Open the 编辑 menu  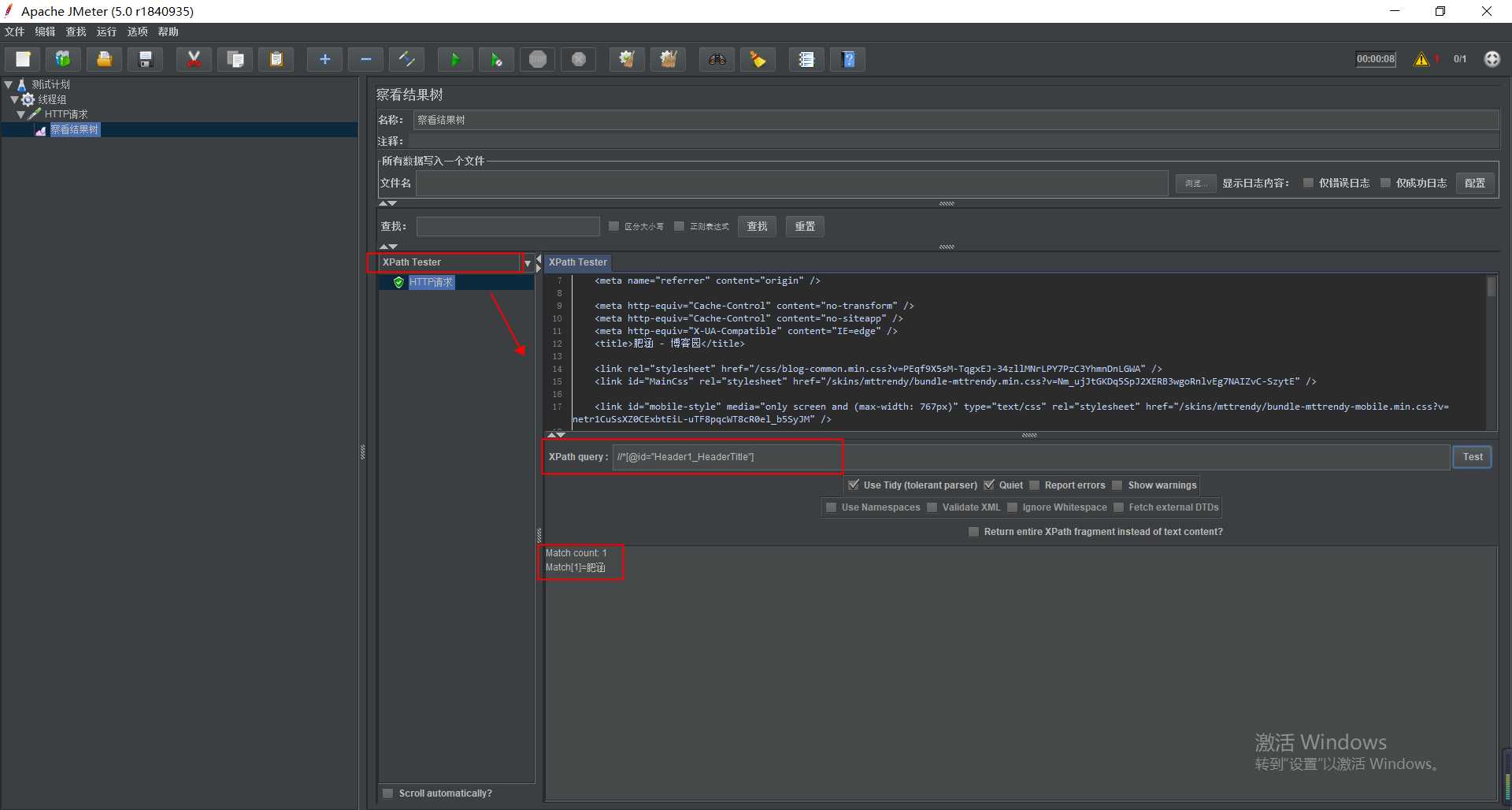point(45,32)
